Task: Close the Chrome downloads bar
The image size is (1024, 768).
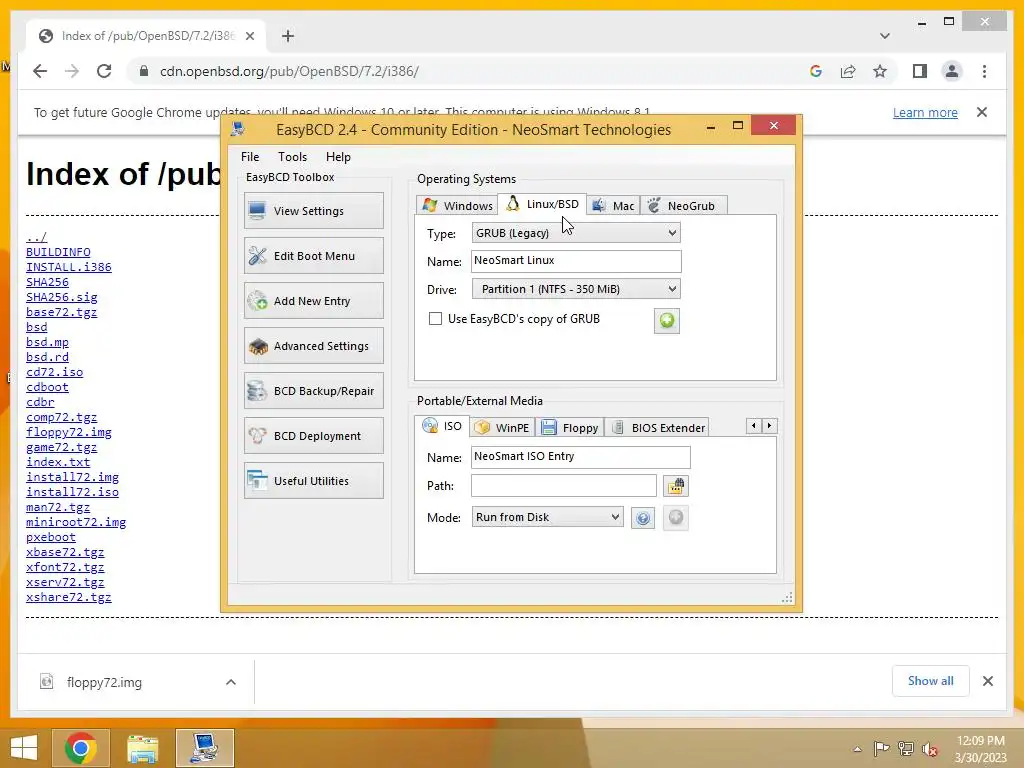Action: [x=988, y=681]
